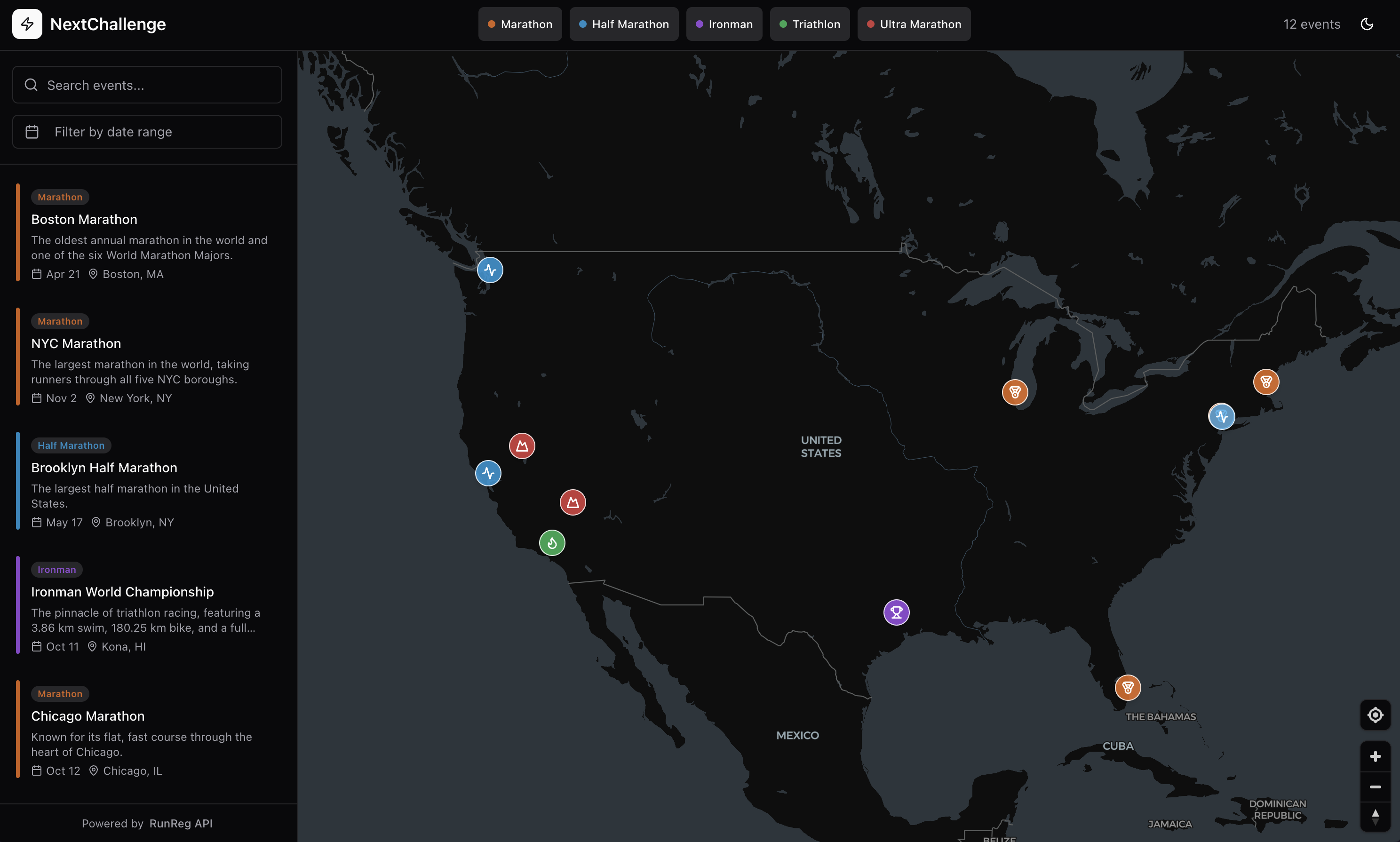
Task: Zoom in the map with plus button
Action: tap(1375, 756)
